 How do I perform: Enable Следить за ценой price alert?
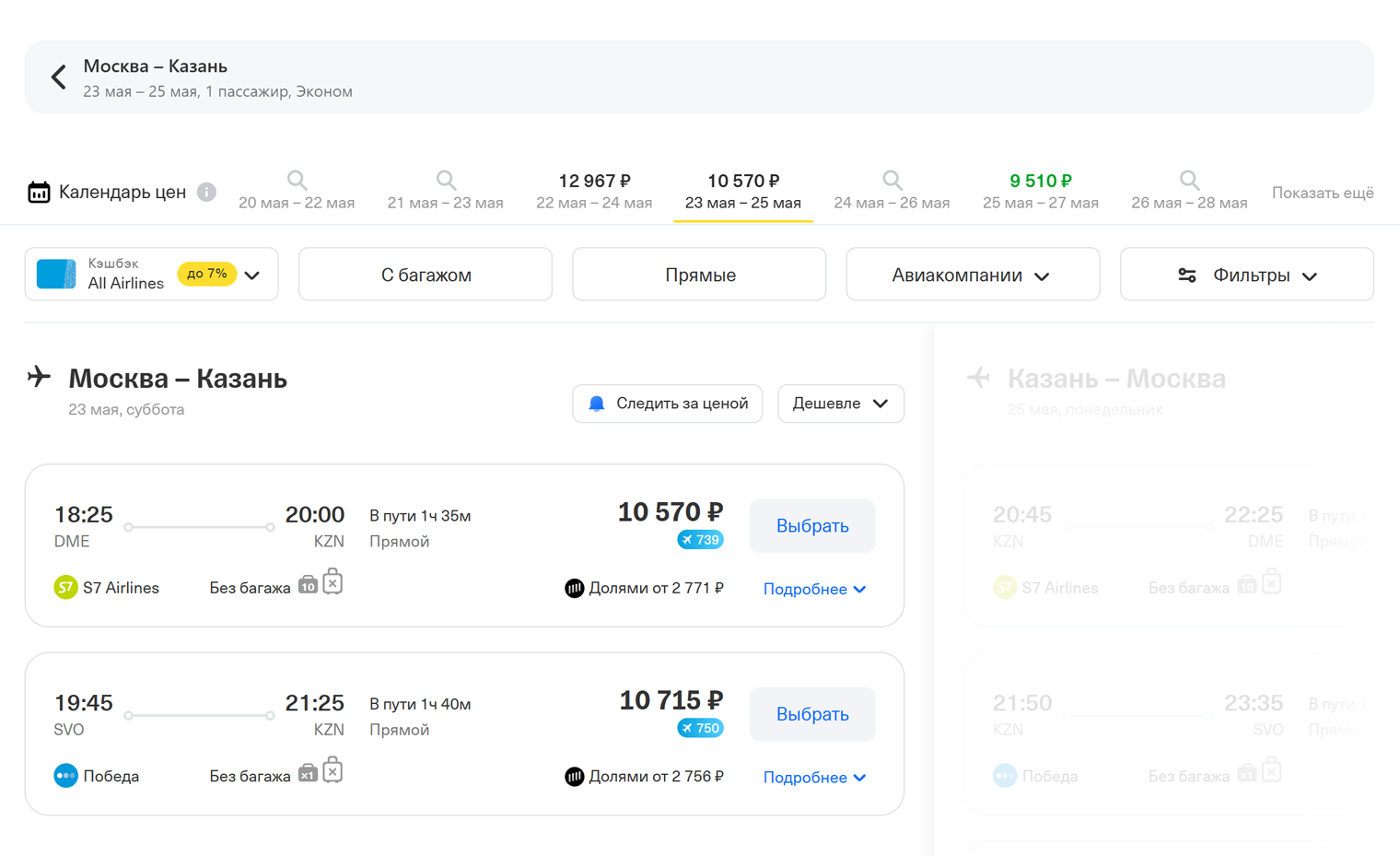(x=667, y=404)
